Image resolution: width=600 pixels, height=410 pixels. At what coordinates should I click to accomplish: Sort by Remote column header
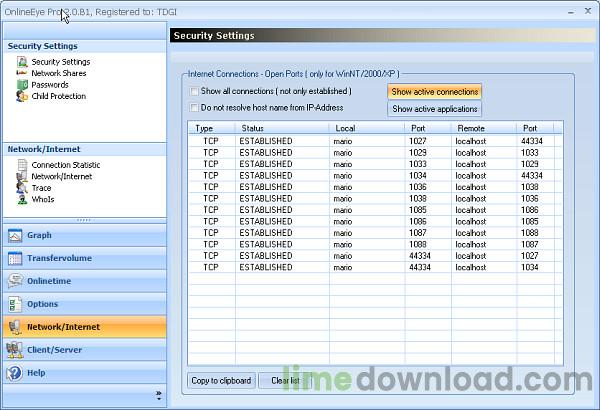tap(483, 128)
